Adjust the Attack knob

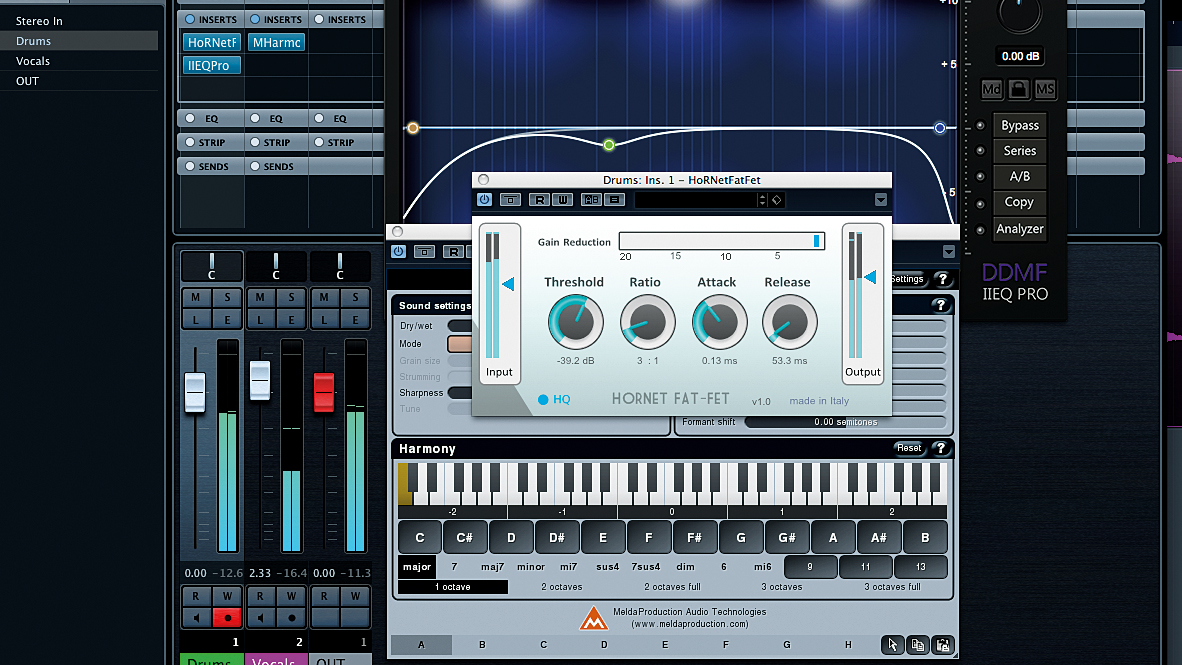(x=718, y=322)
